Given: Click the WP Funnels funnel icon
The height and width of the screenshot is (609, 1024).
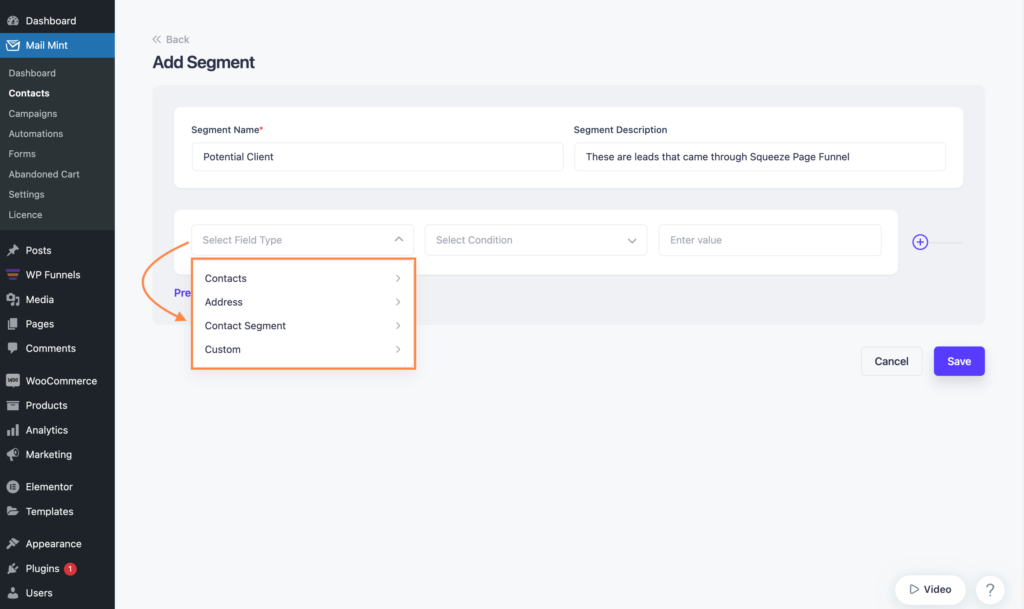Looking at the screenshot, I should click(15, 274).
